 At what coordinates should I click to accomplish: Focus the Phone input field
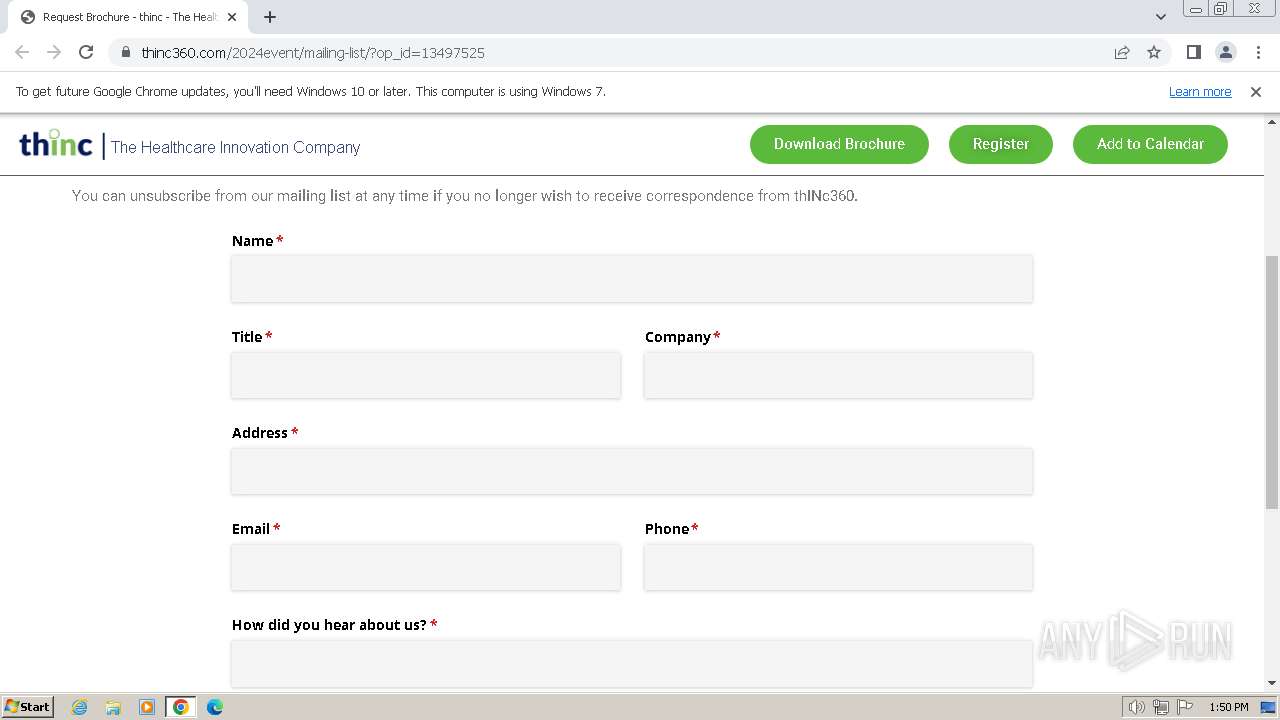[838, 567]
